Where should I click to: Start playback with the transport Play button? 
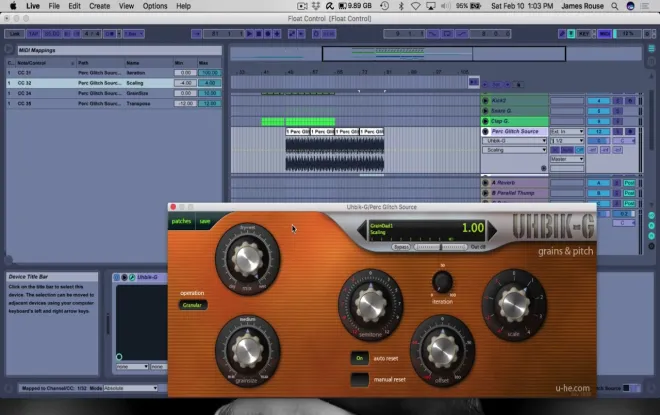[x=250, y=34]
